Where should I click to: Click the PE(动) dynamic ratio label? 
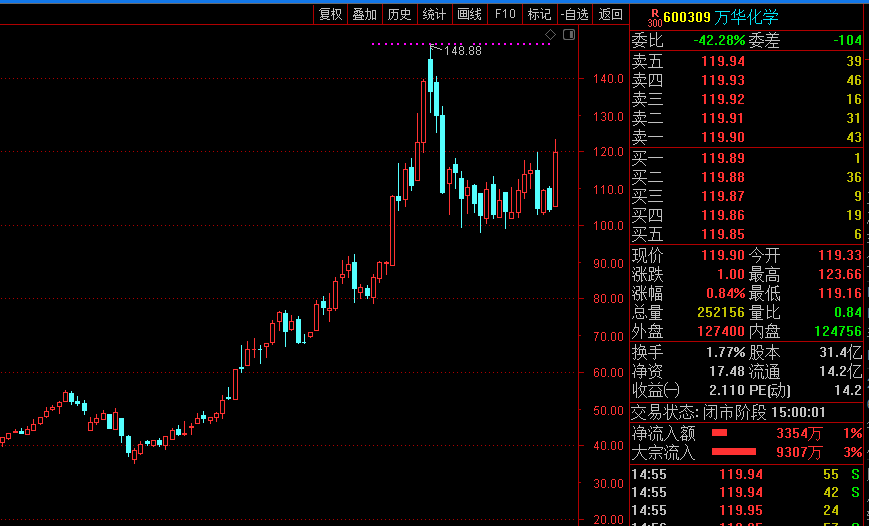771,389
